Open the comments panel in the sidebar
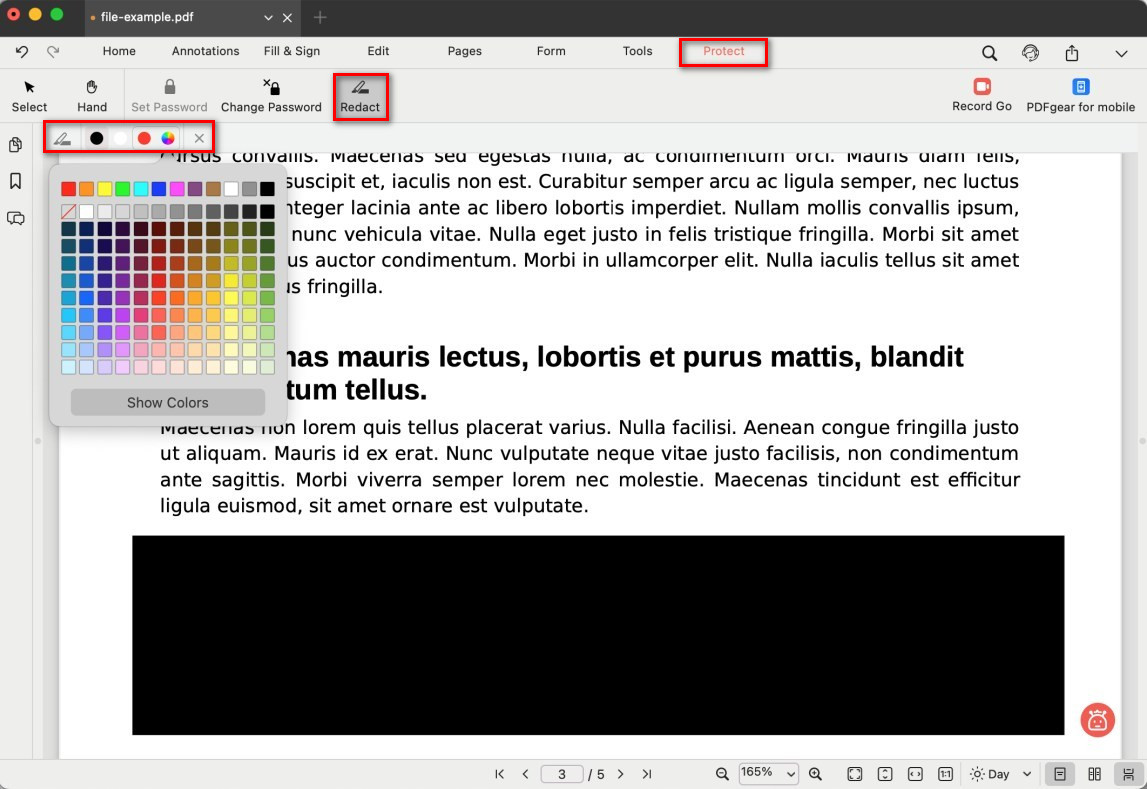The width and height of the screenshot is (1147, 789). 16,218
